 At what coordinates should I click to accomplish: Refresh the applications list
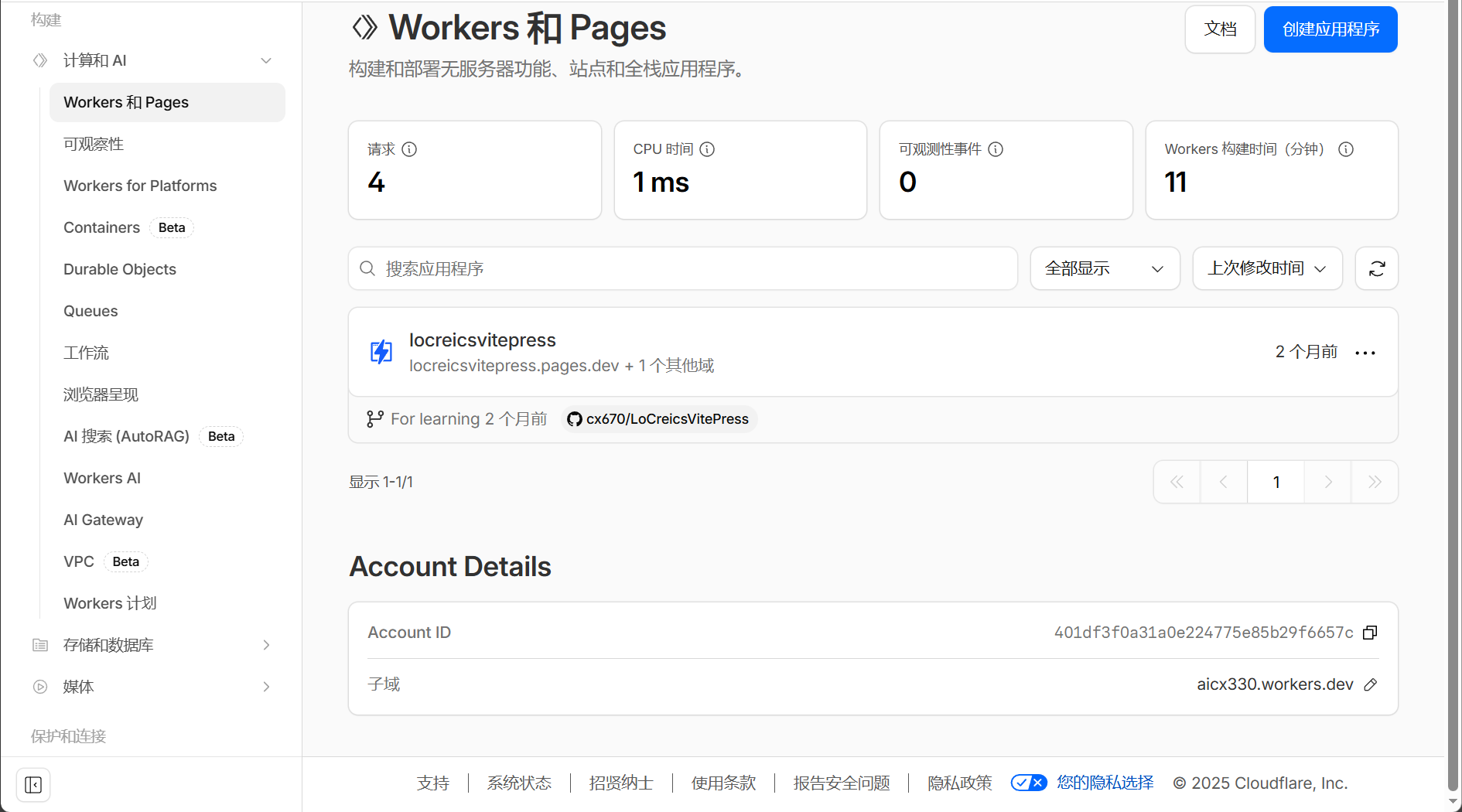click(1376, 268)
